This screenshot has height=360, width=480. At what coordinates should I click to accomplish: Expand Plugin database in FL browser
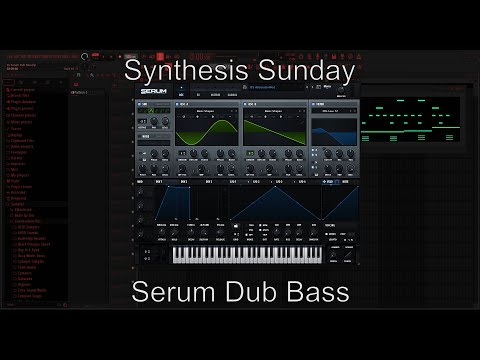click(21, 102)
